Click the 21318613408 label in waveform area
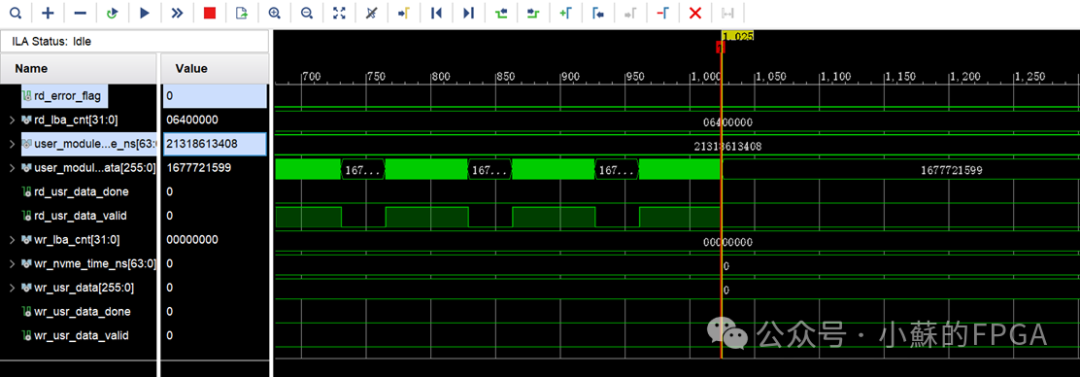 pyautogui.click(x=727, y=147)
